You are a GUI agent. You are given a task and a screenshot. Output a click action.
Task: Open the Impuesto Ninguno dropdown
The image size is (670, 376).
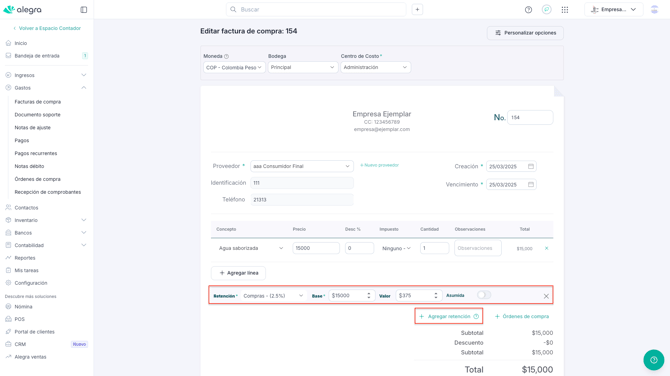(x=396, y=248)
